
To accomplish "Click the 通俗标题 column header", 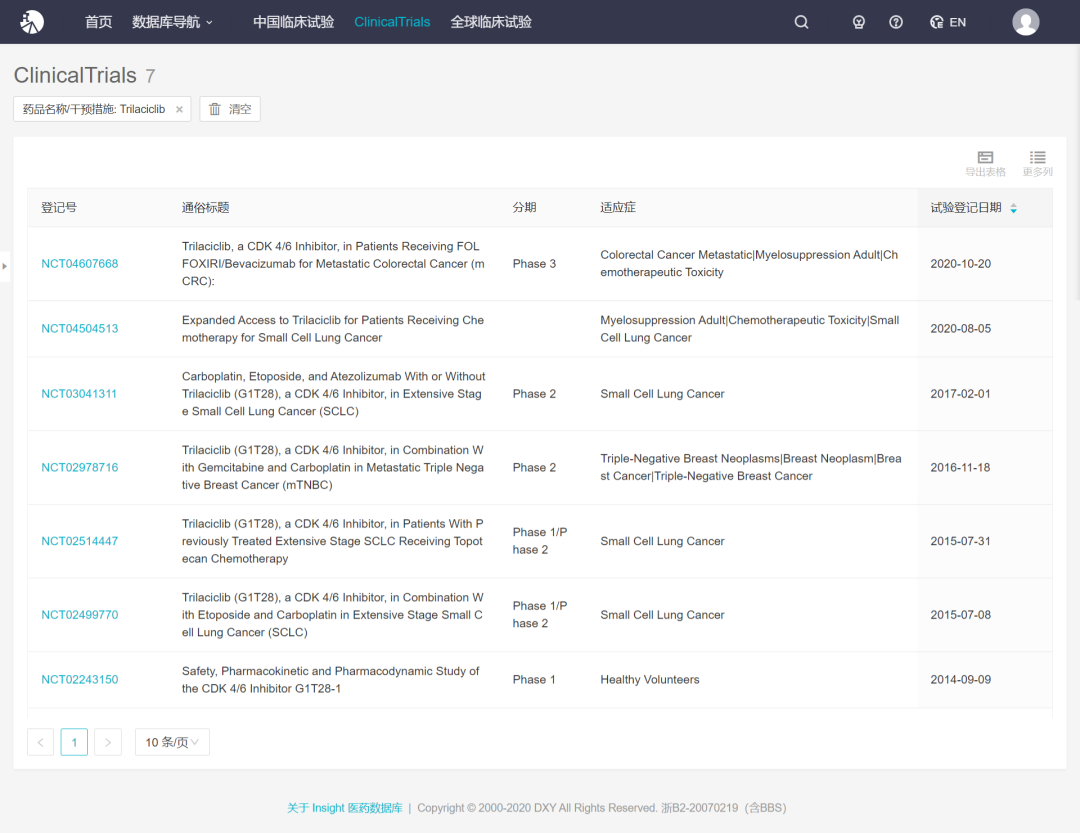I will pyautogui.click(x=205, y=208).
